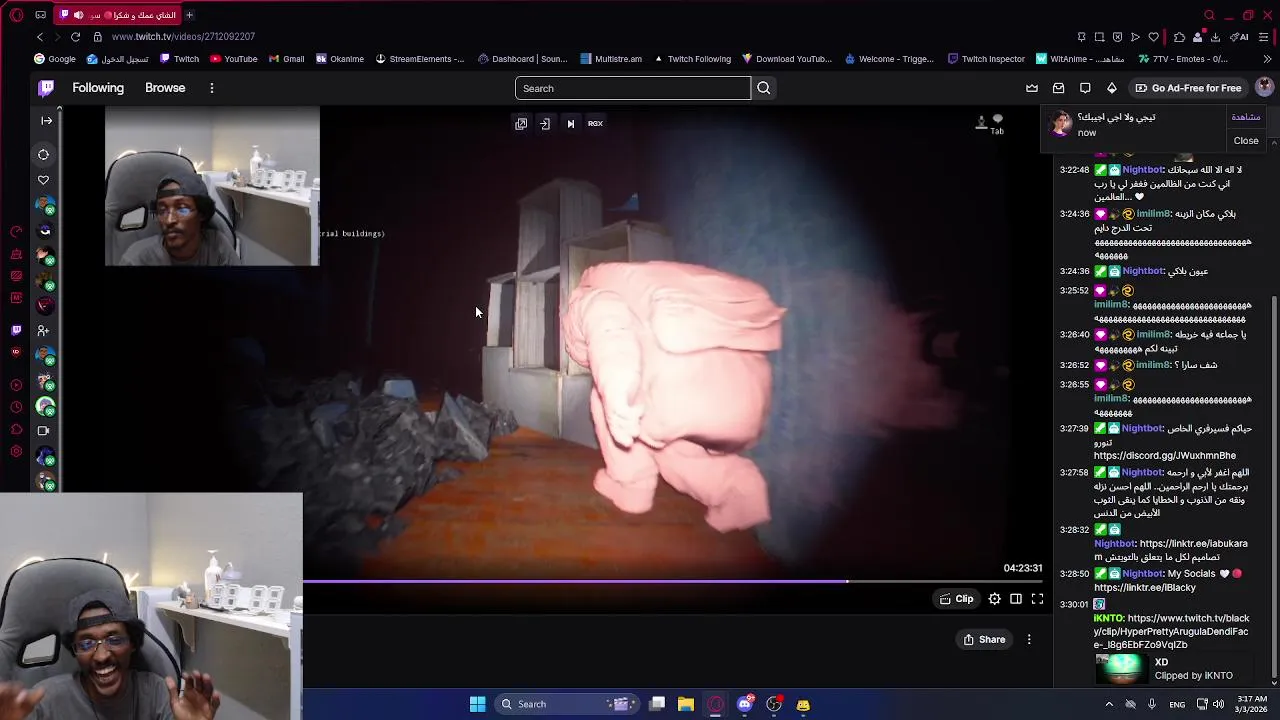Click the snapshot camera icon in address bar
The image size is (1280, 720).
1099,37
